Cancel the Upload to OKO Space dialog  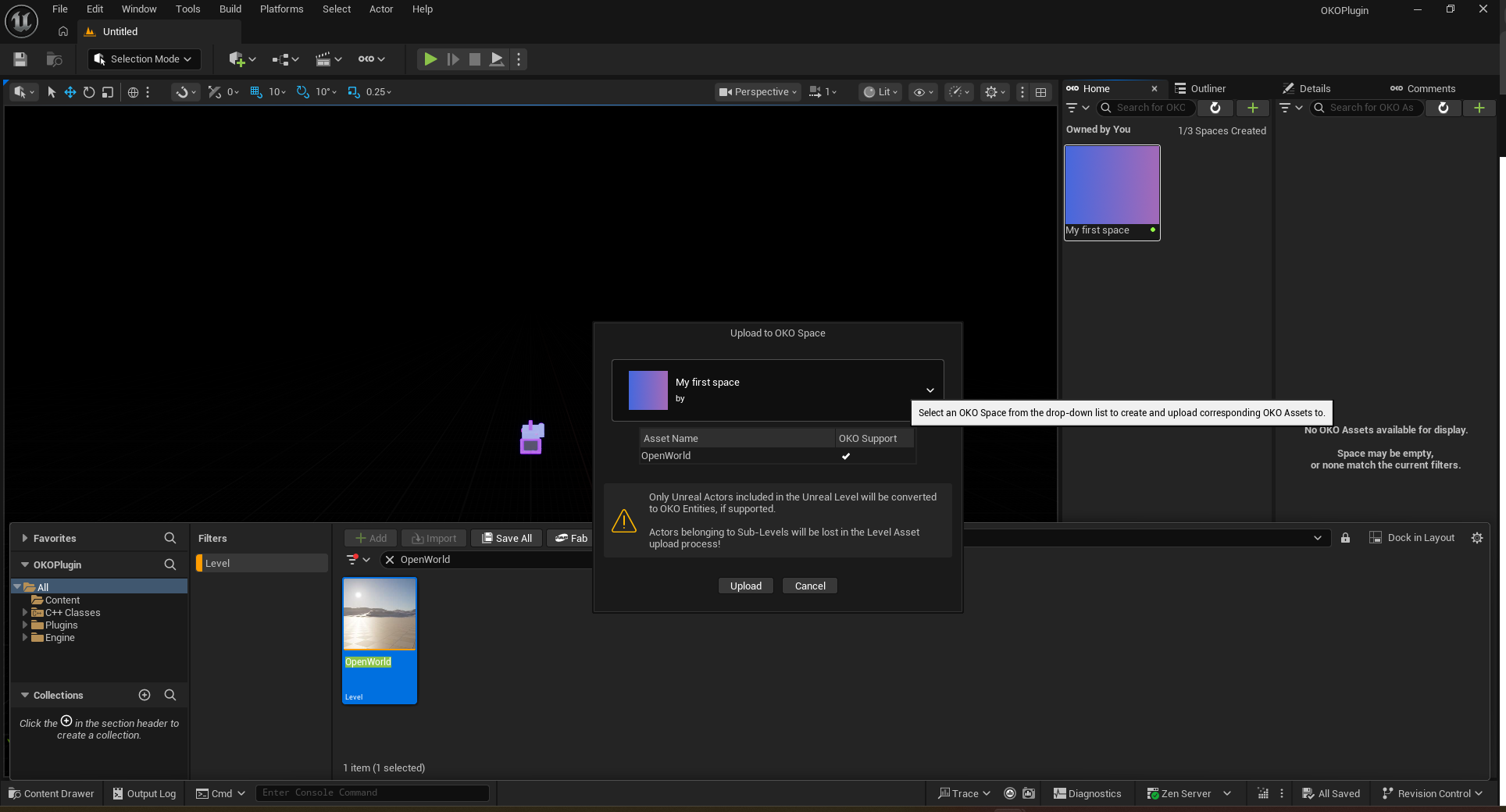click(x=810, y=586)
